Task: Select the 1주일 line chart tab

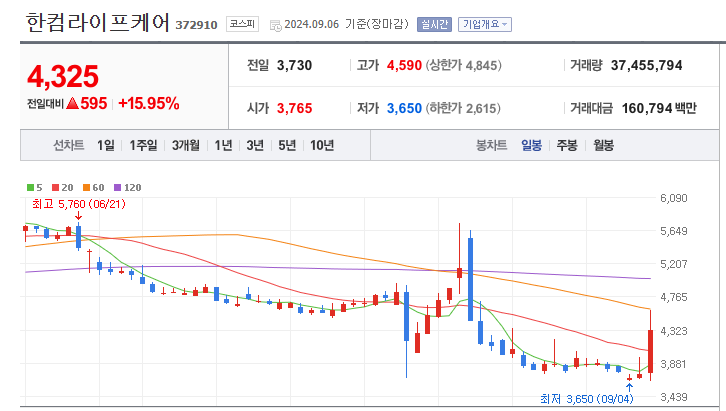Action: tap(143, 145)
